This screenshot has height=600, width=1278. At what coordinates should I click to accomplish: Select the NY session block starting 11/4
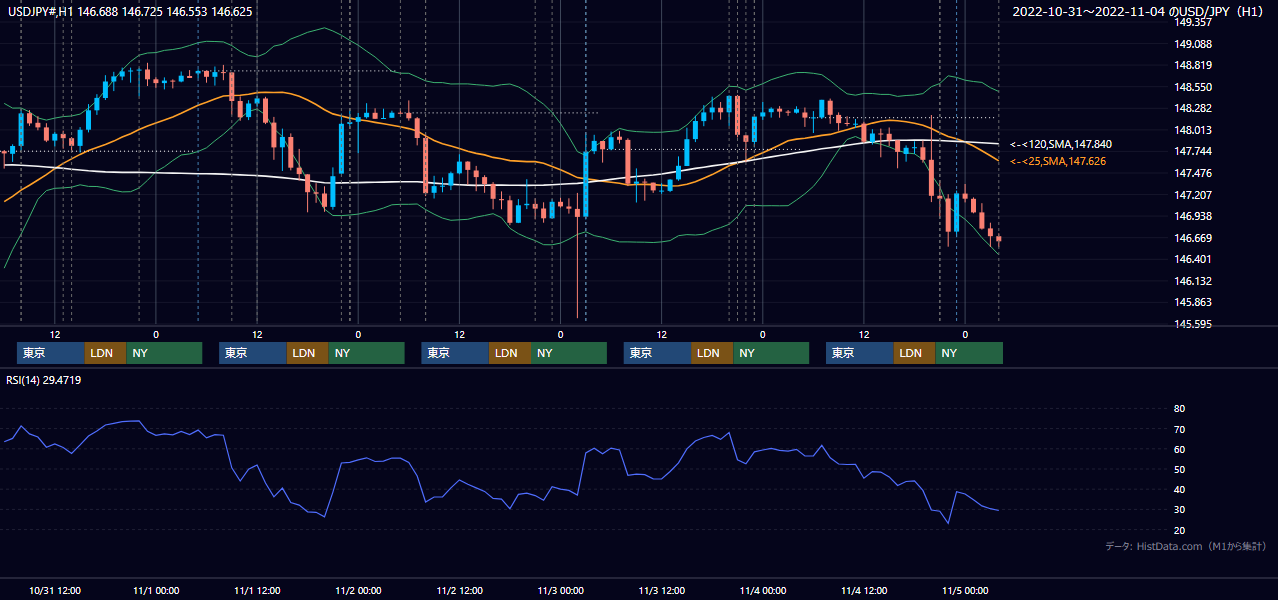pyautogui.click(x=969, y=353)
